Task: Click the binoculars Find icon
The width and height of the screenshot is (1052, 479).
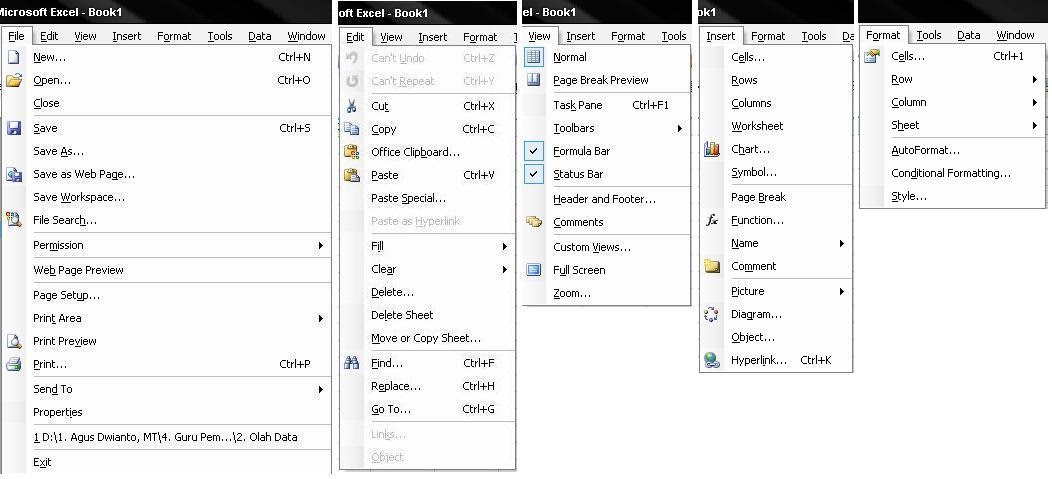Action: pos(352,363)
